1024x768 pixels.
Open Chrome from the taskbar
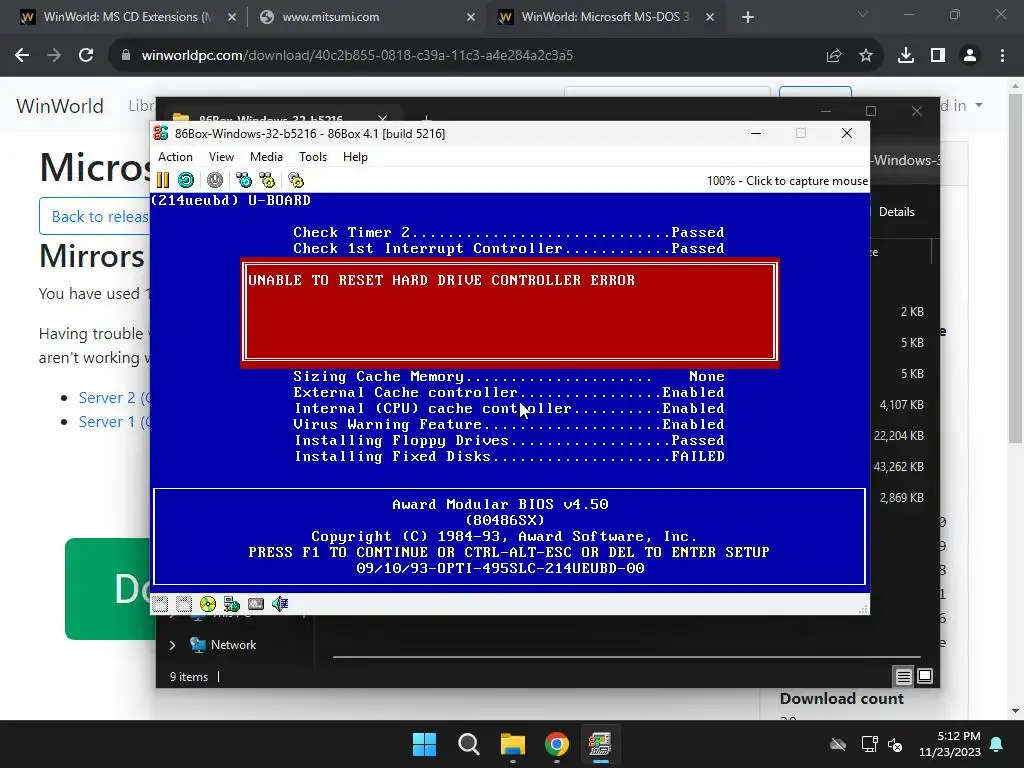557,744
